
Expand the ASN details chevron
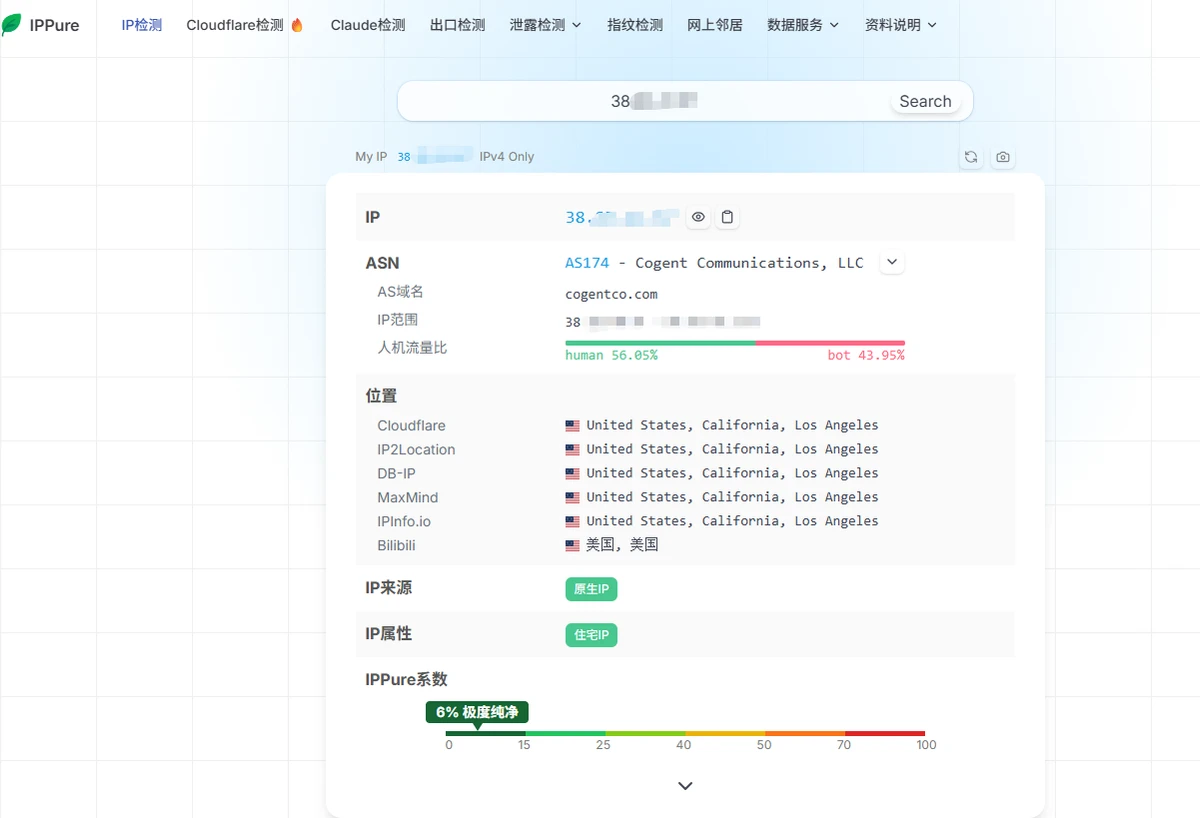893,263
